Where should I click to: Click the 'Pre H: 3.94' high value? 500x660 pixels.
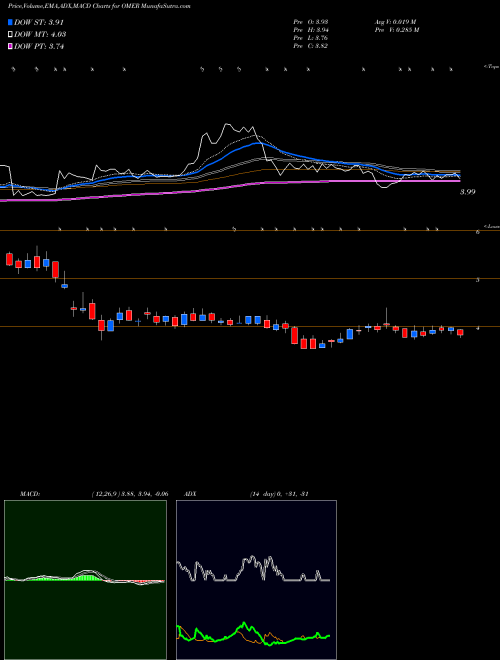click(x=311, y=30)
